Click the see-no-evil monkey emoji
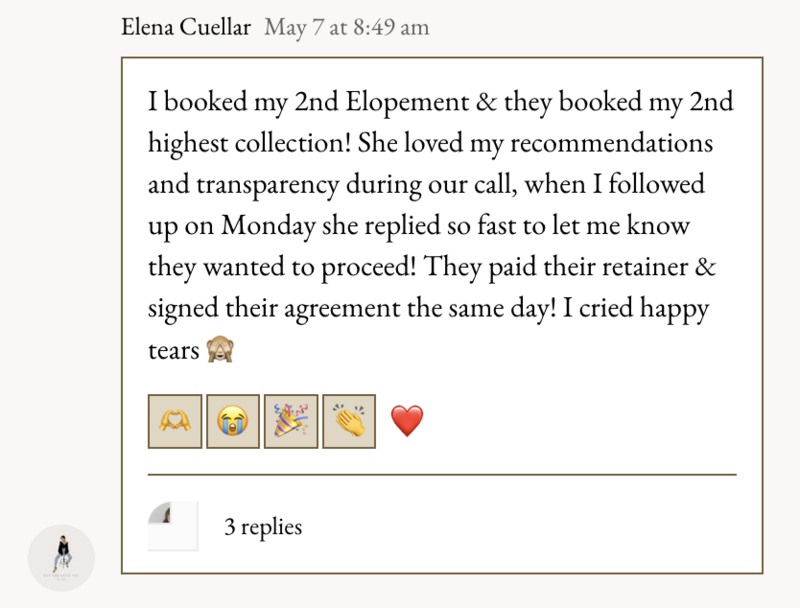This screenshot has width=800, height=608. [x=220, y=349]
